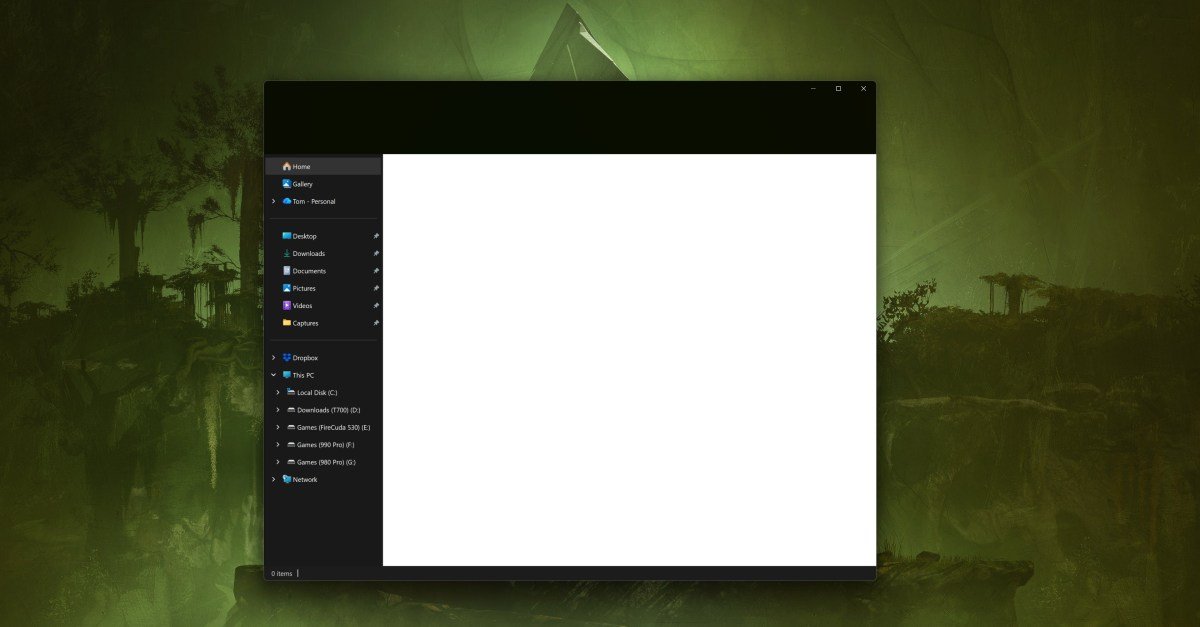1200x627 pixels.
Task: Click the 0 items status bar label
Action: click(x=280, y=573)
